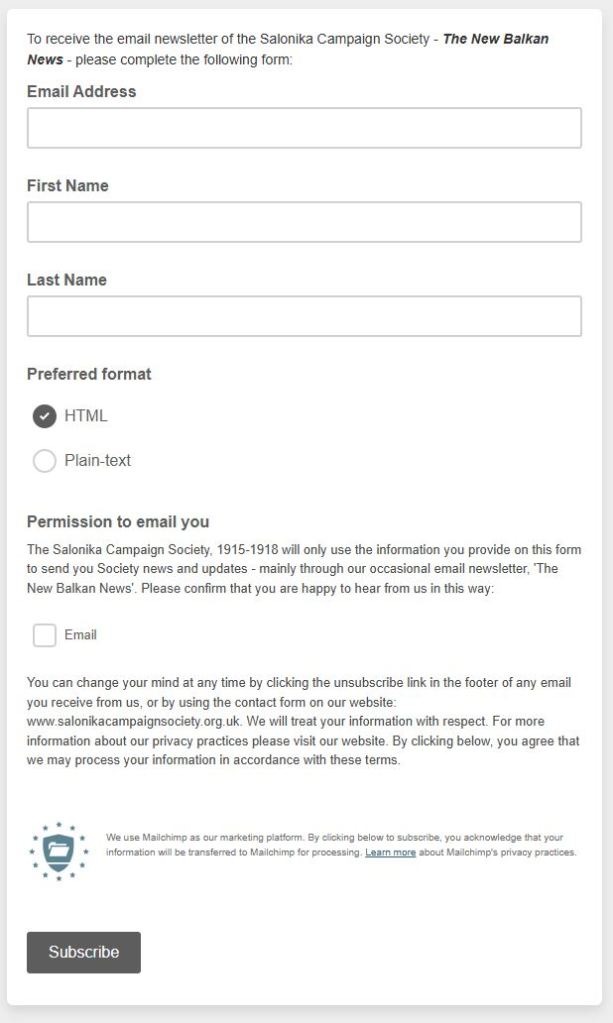Tick the Email permission checkbox

point(44,635)
